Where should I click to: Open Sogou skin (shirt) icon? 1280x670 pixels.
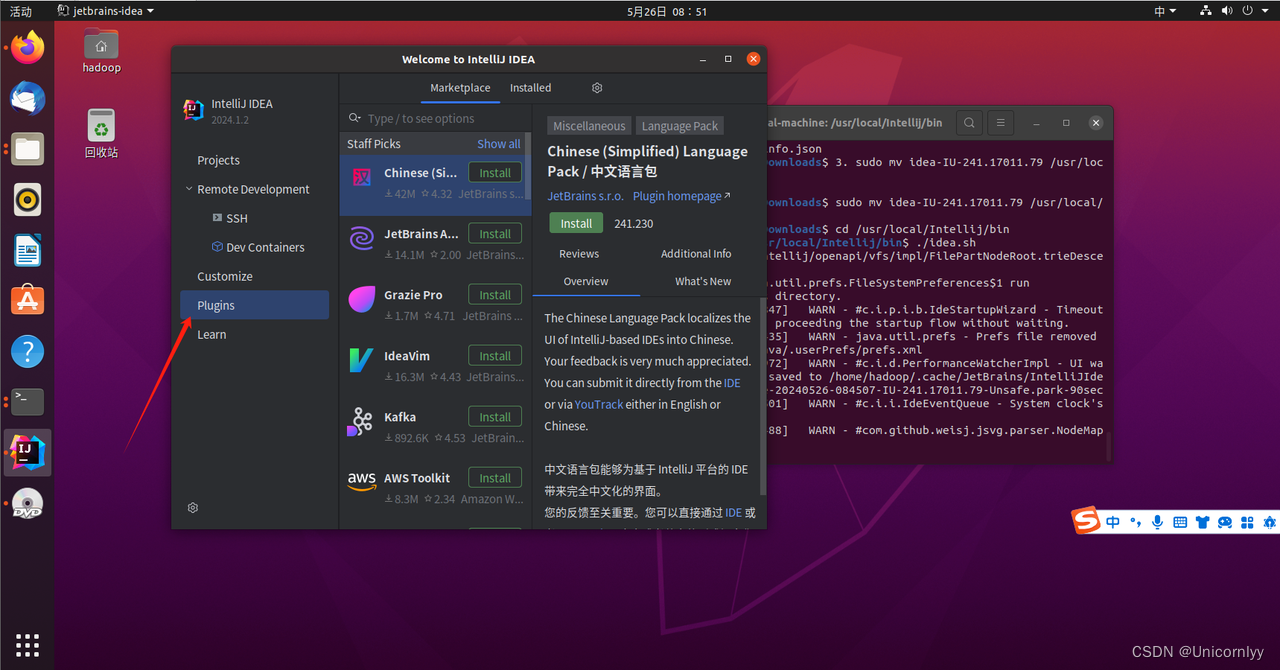click(x=1202, y=522)
